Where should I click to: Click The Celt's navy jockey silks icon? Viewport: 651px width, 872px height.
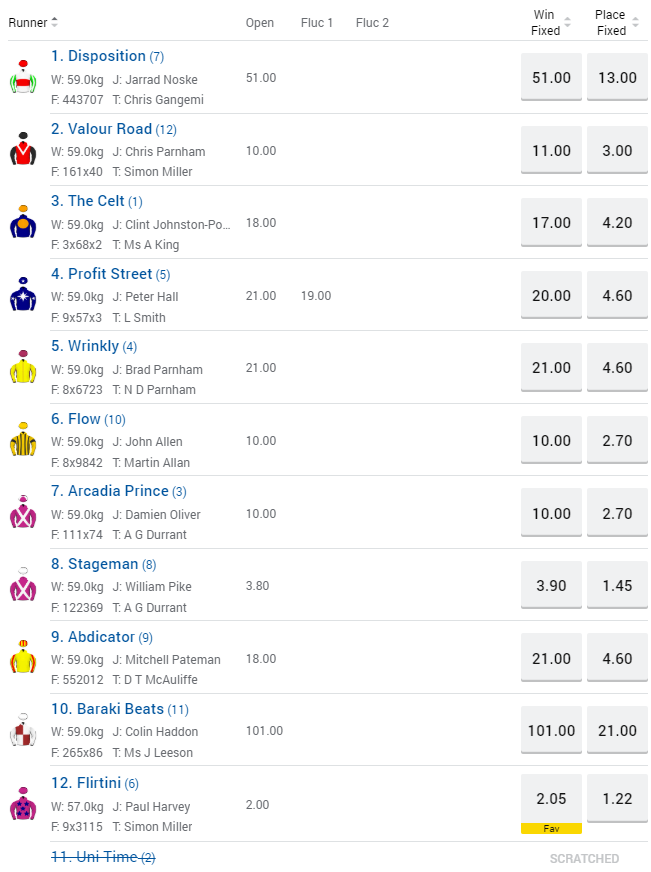(23, 223)
